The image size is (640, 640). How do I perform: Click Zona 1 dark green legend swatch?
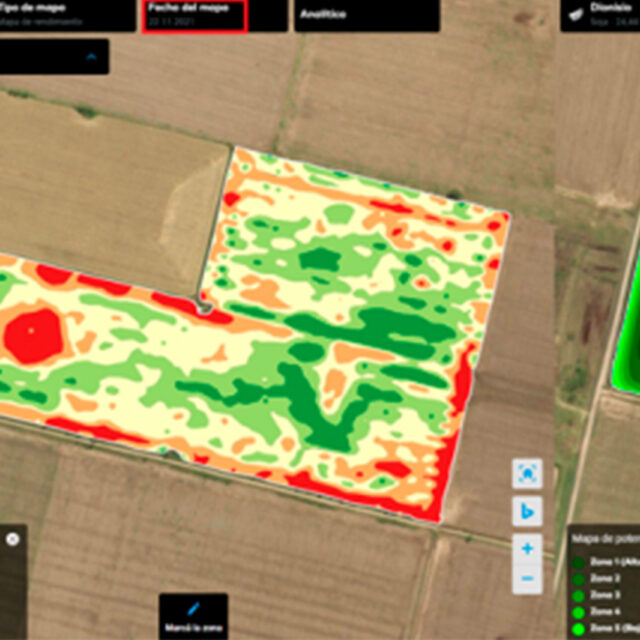578,562
